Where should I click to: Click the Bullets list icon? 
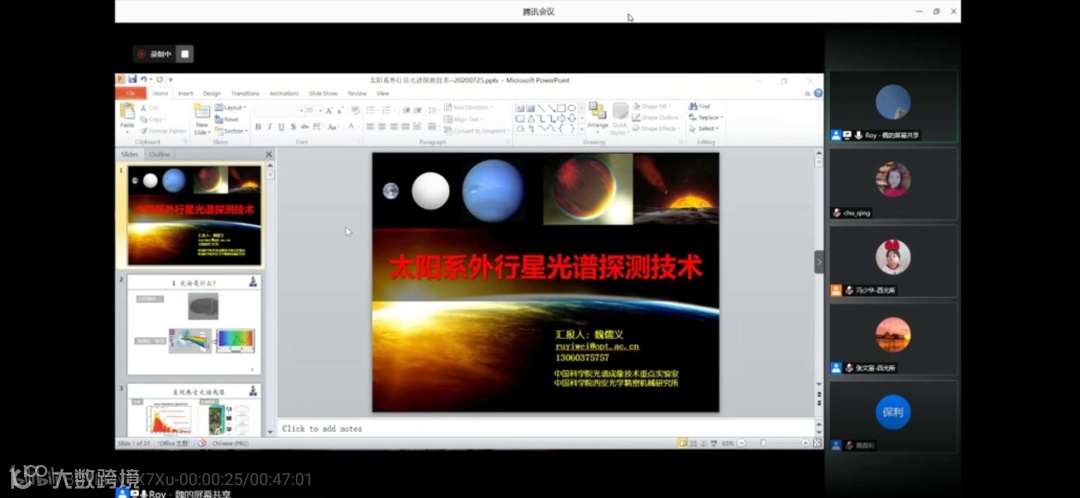pos(372,110)
